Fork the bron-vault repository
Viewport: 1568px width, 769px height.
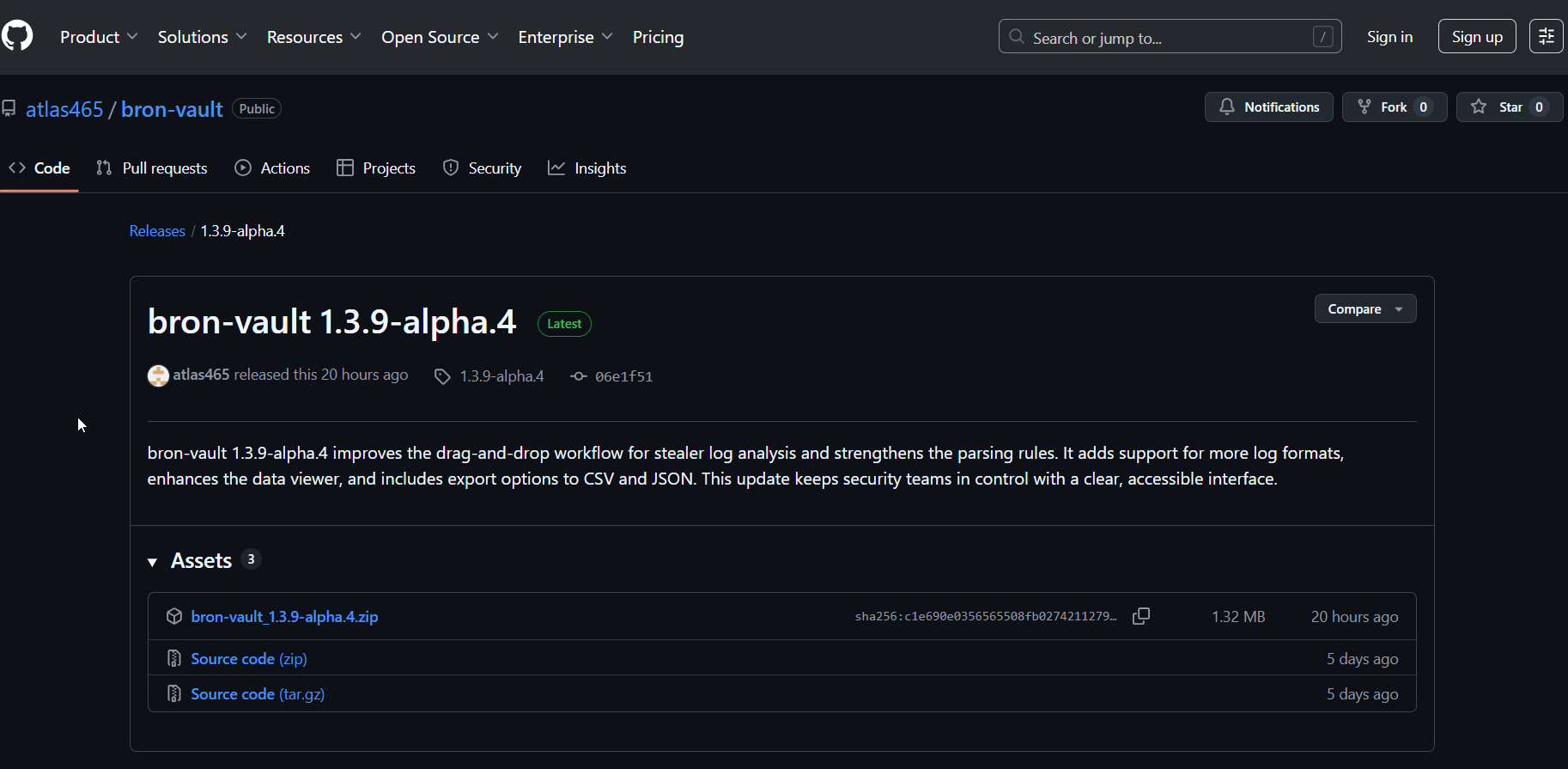click(1394, 107)
